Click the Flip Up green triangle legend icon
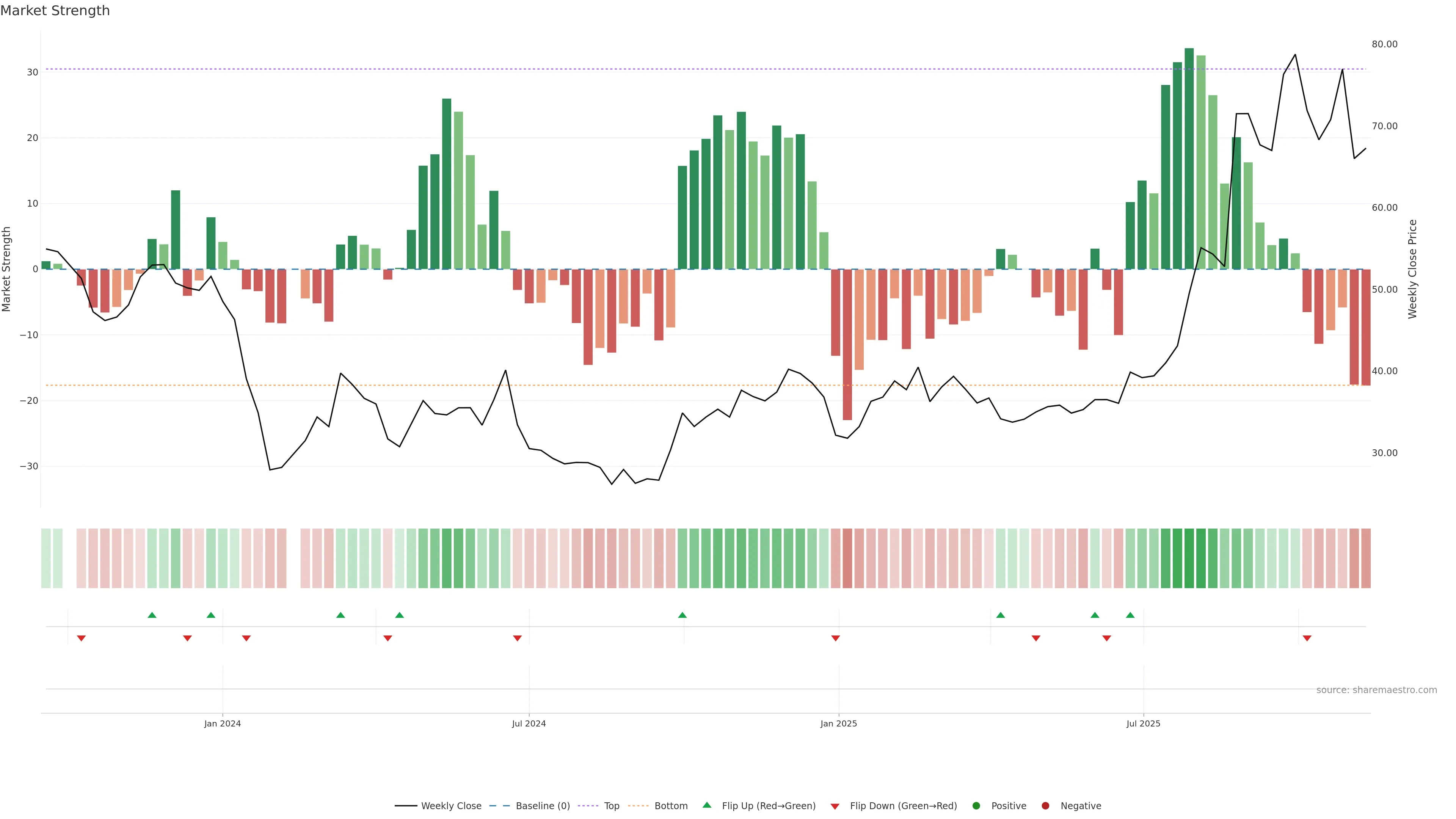This screenshot has width=1456, height=819. coord(706,805)
